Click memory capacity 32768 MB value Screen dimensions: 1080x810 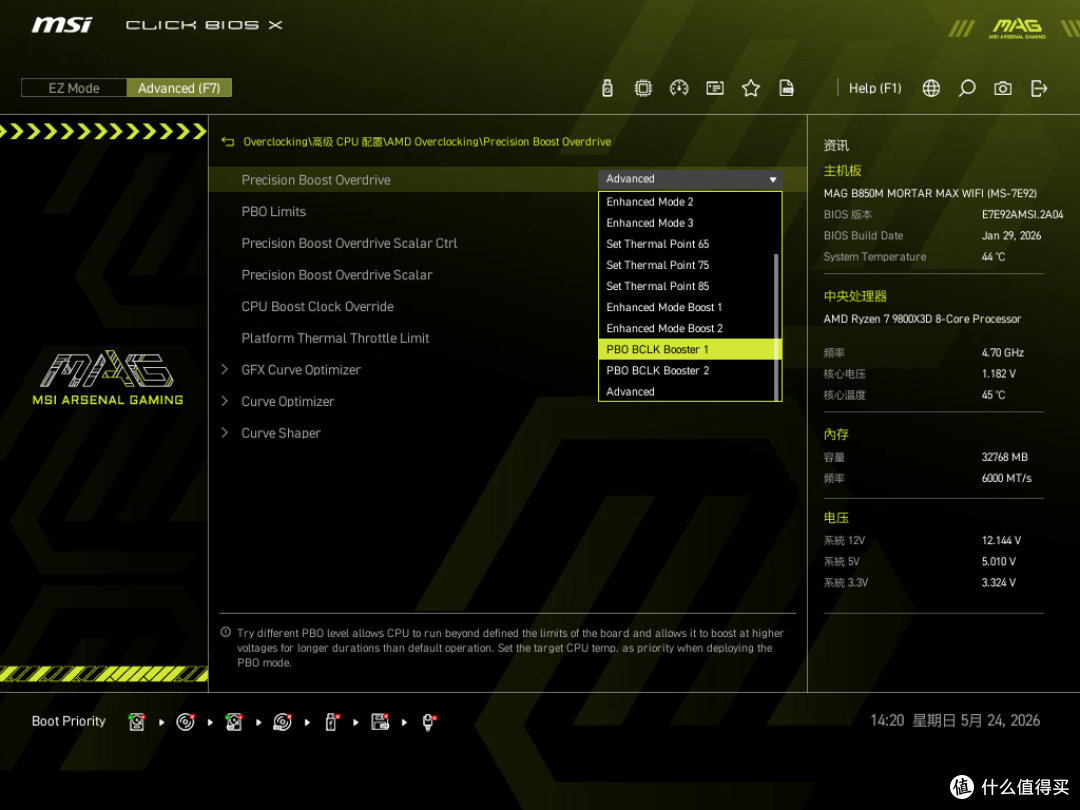pos(1005,457)
